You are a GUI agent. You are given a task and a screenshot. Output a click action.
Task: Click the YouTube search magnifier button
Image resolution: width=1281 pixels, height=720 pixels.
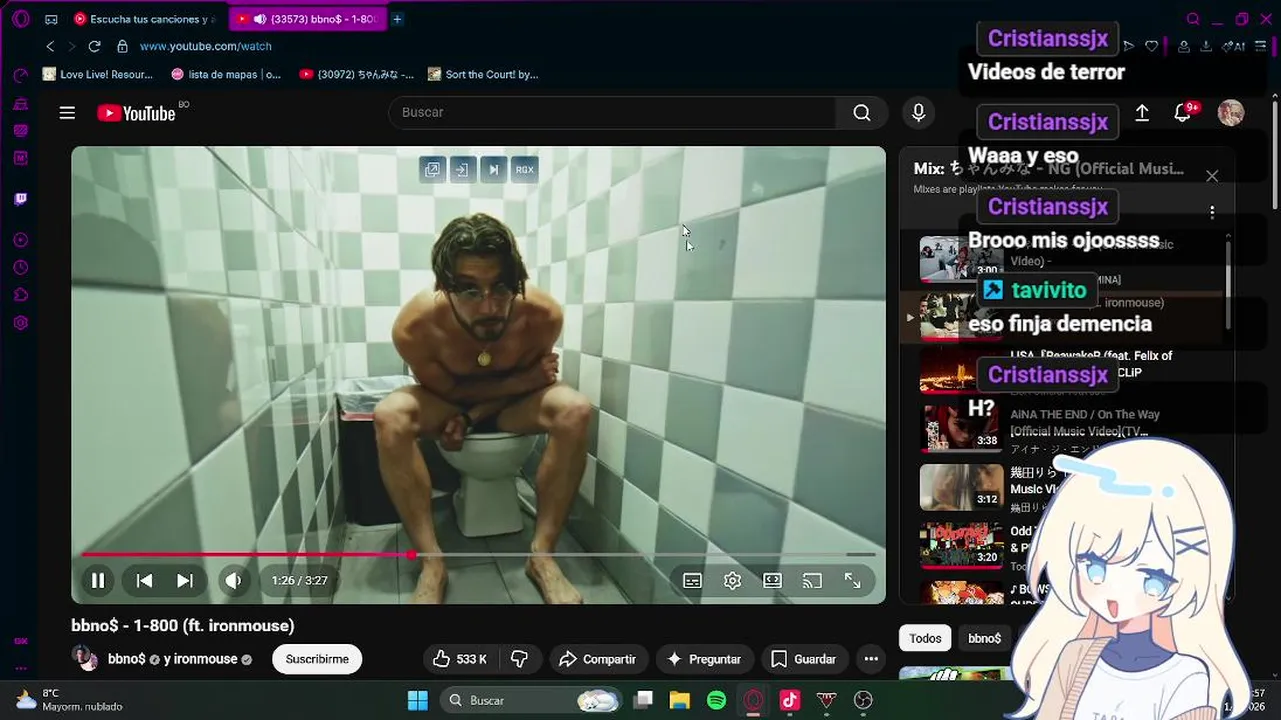pos(862,112)
